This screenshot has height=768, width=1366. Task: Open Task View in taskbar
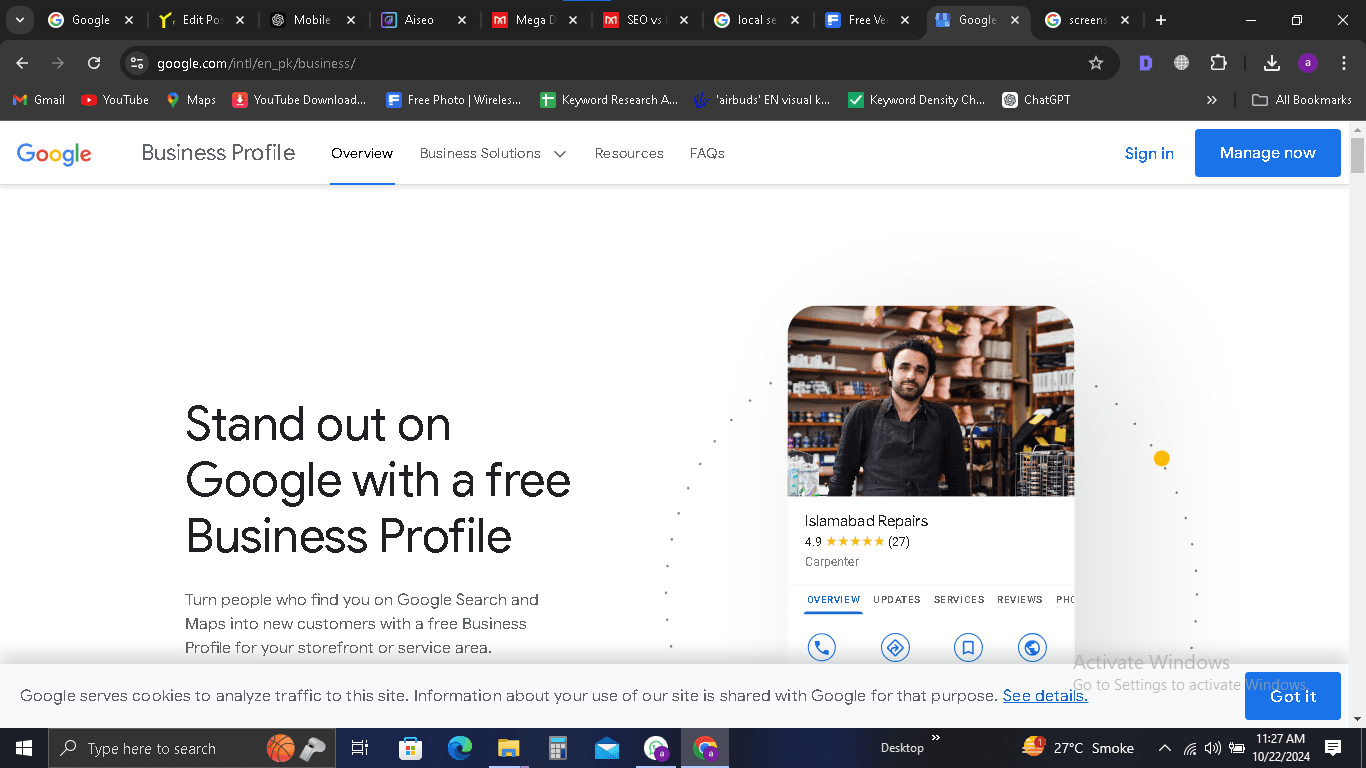click(x=360, y=748)
